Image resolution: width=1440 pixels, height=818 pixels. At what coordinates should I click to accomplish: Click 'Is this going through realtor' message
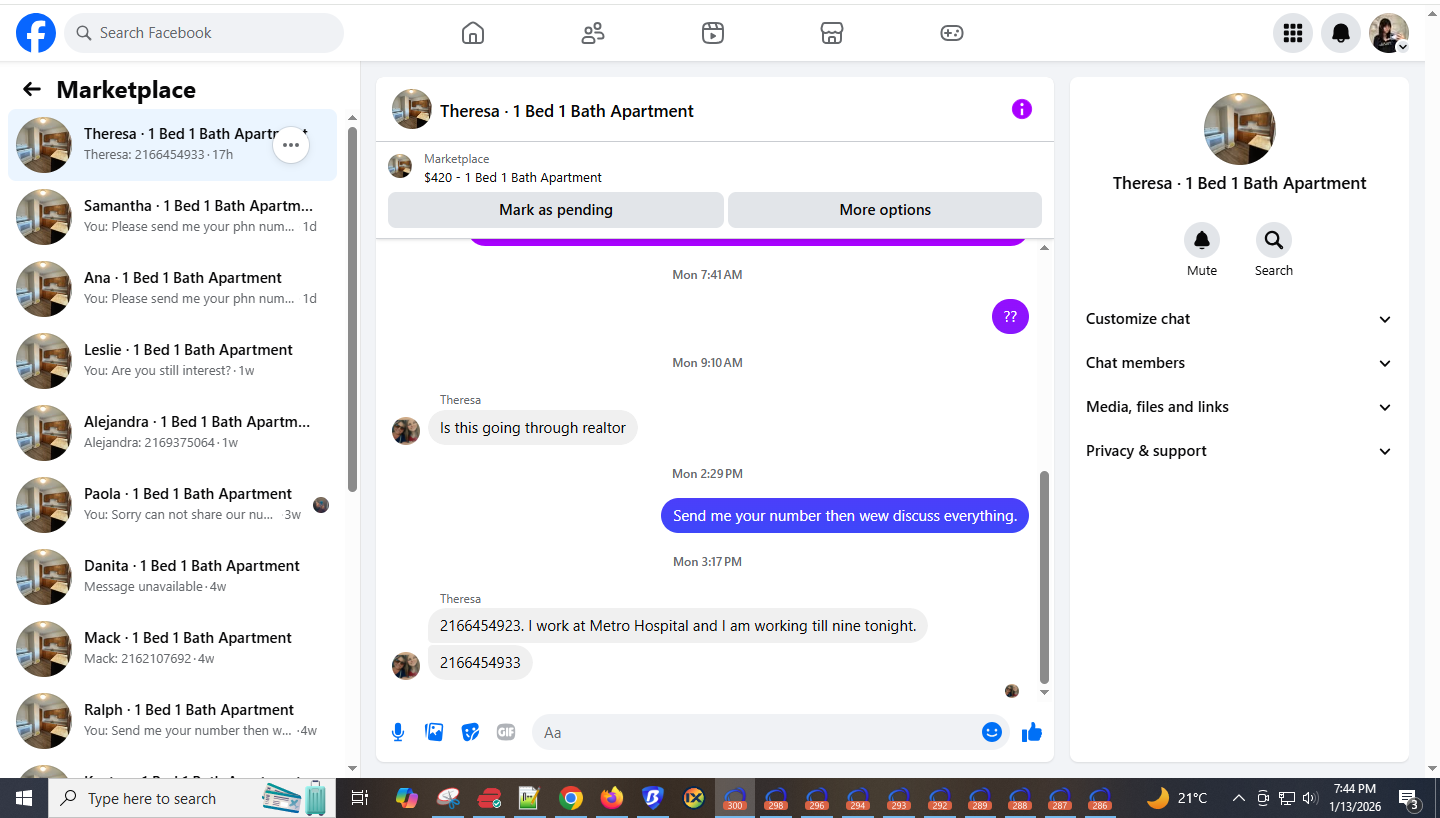[x=533, y=428]
